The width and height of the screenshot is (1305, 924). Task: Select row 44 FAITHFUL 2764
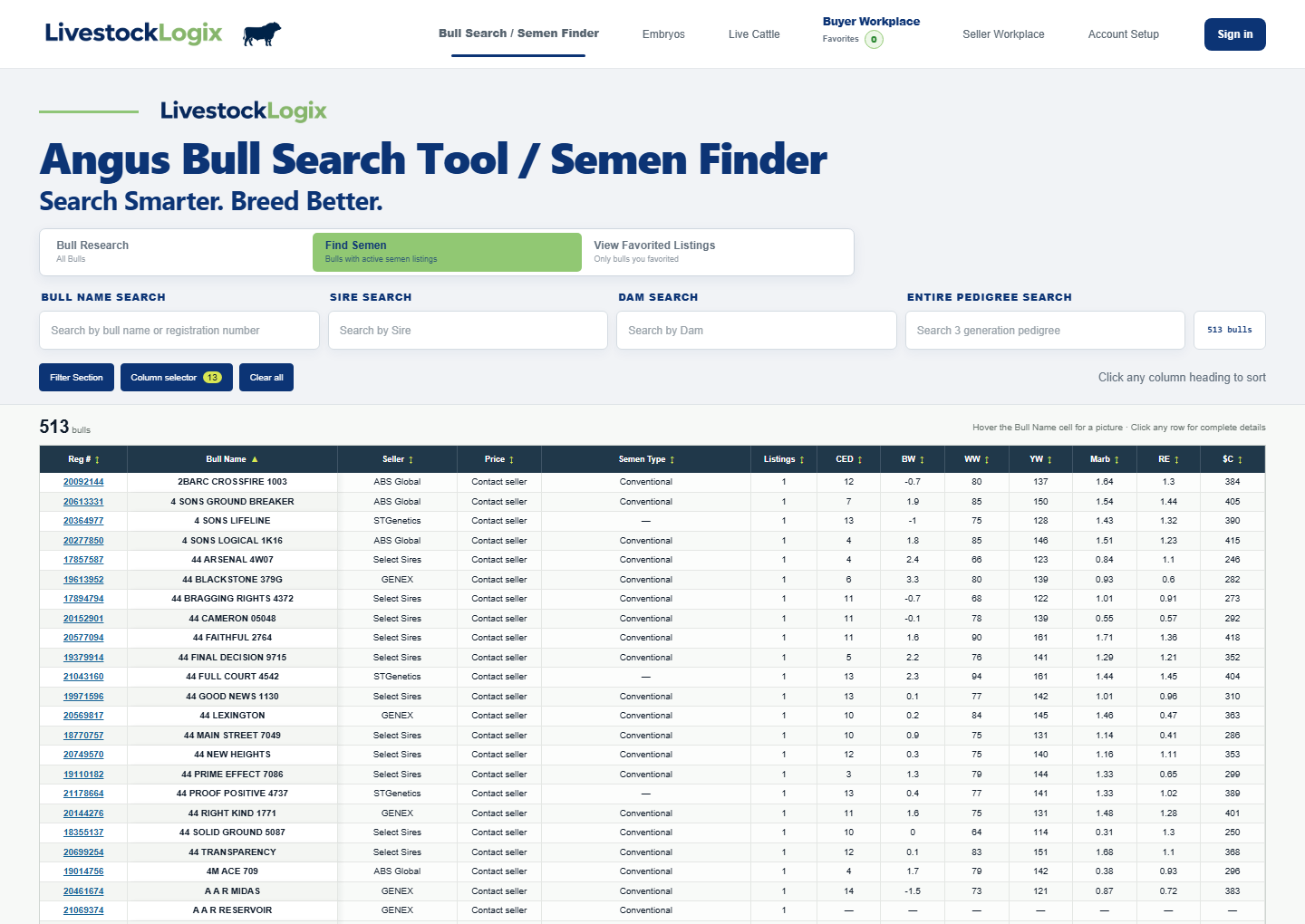[x=652, y=638]
